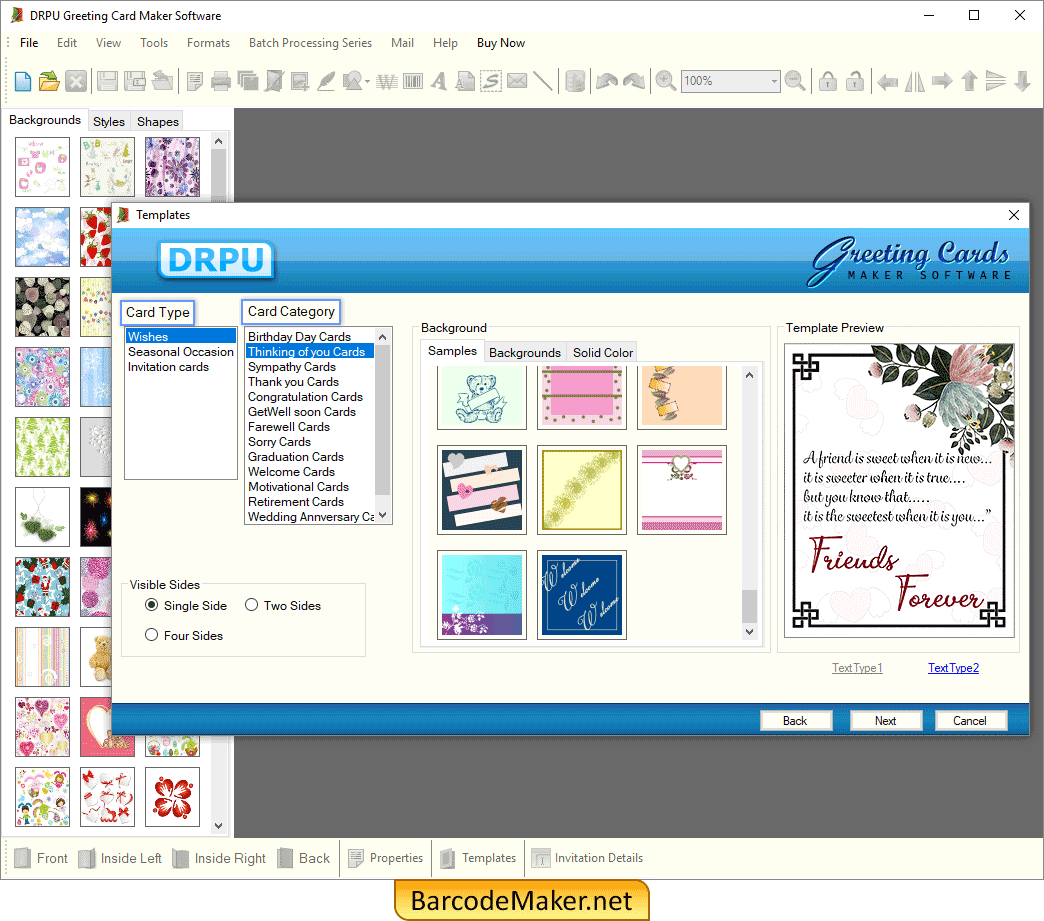Click the move up arrow icon

(969, 81)
